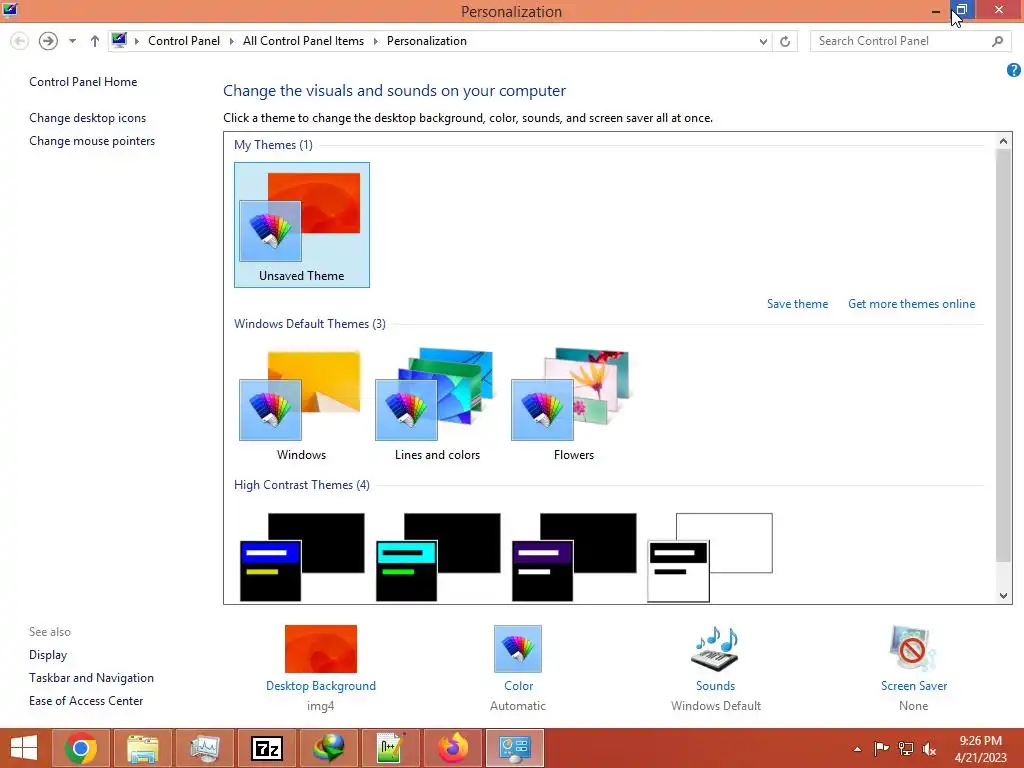Click the address bar computer icon
The width and height of the screenshot is (1024, 768).
(119, 40)
